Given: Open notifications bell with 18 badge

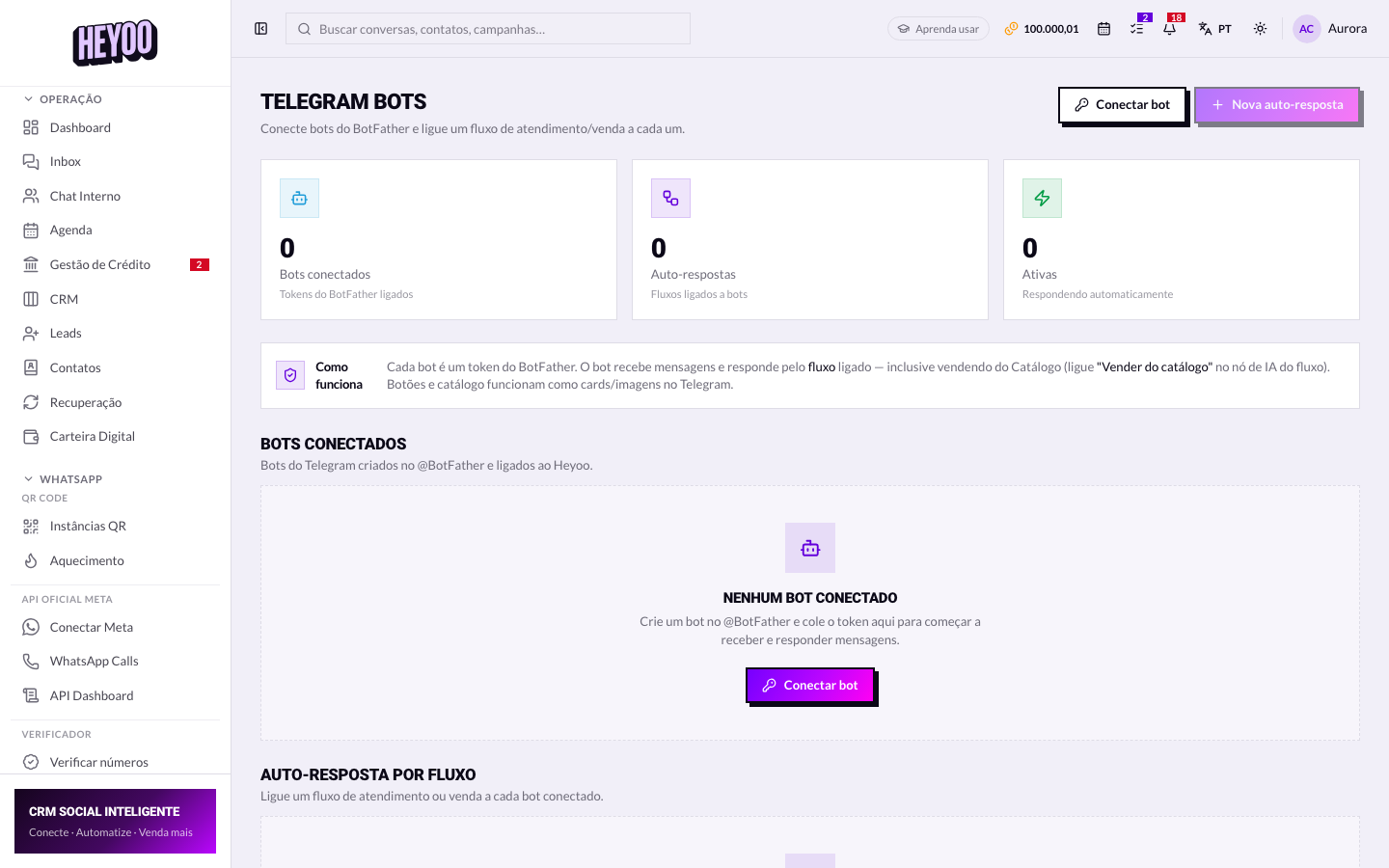Looking at the screenshot, I should coord(1170,28).
